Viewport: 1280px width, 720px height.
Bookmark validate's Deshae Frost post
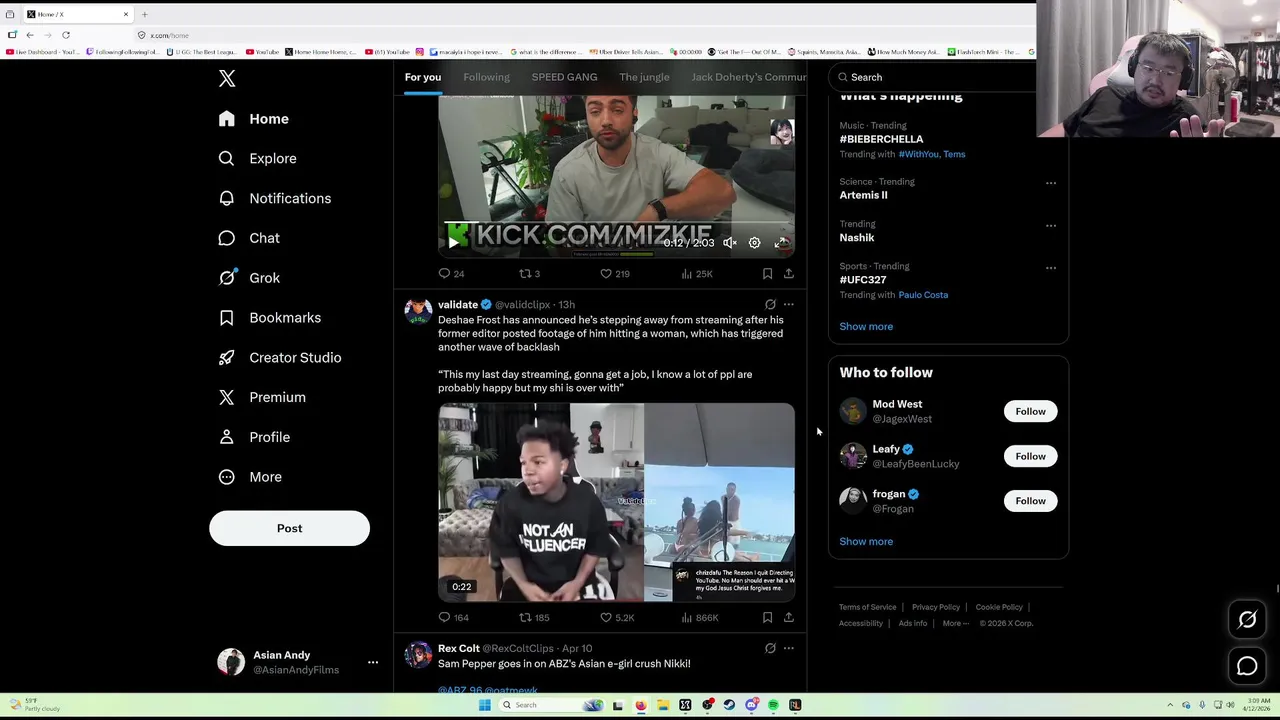tap(767, 617)
